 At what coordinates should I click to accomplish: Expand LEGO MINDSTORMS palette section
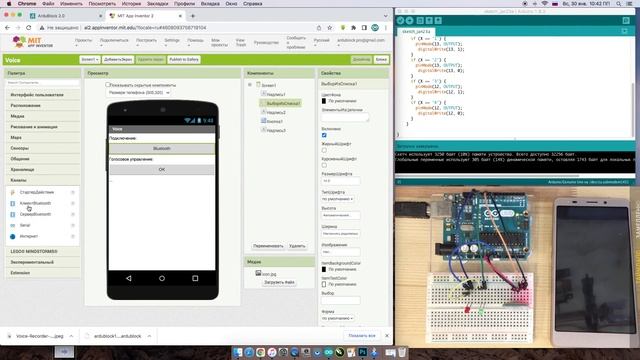tap(42, 251)
